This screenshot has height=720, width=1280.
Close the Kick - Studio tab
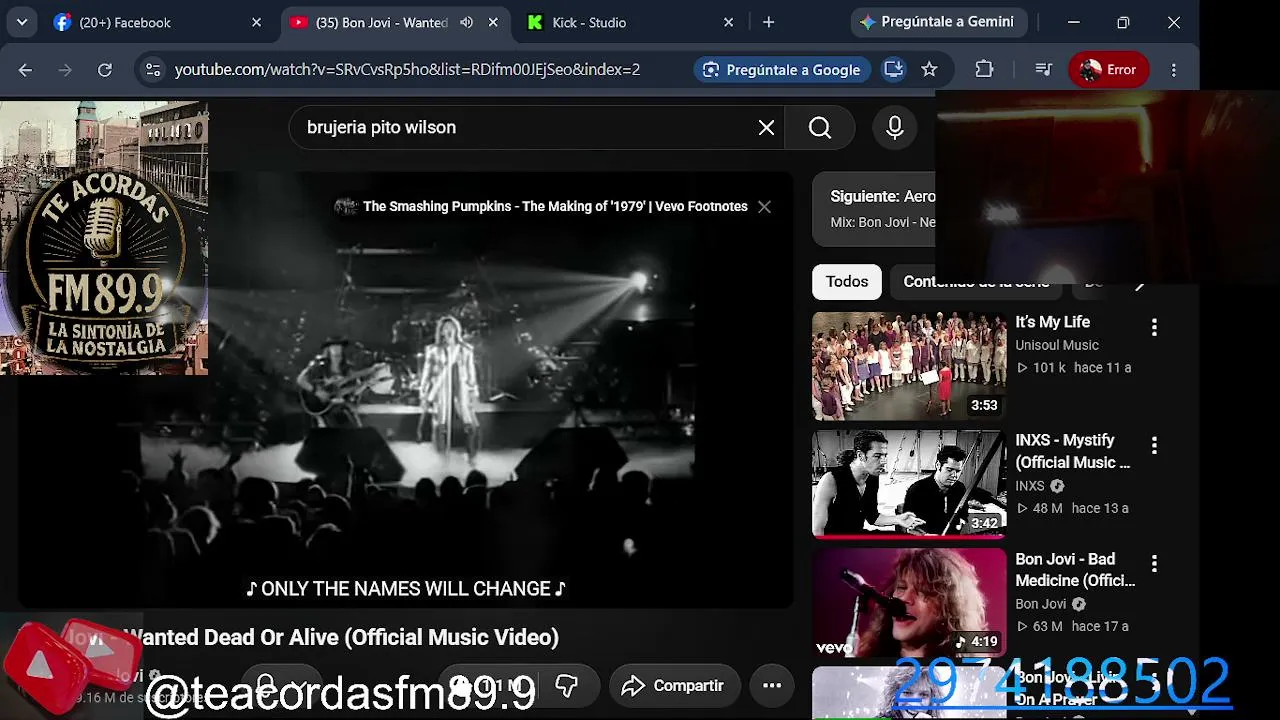coord(728,22)
